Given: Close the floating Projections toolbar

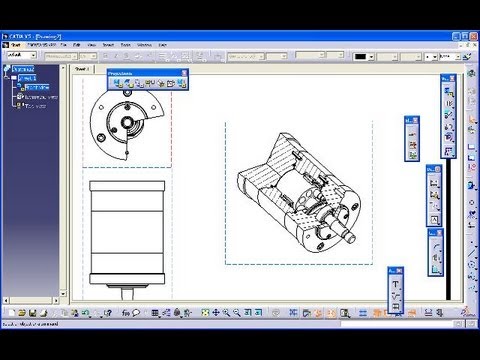Looking at the screenshot, I should 184,73.
